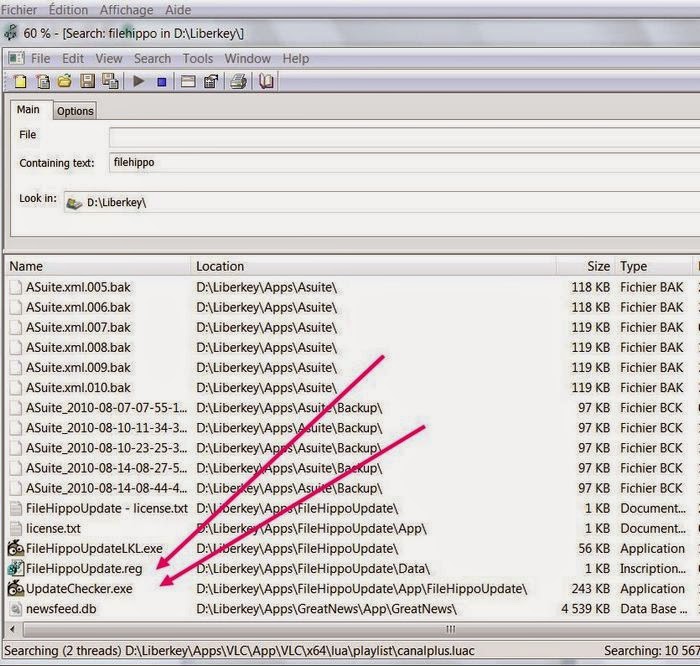
Task: Open the Help menu
Action: point(296,58)
